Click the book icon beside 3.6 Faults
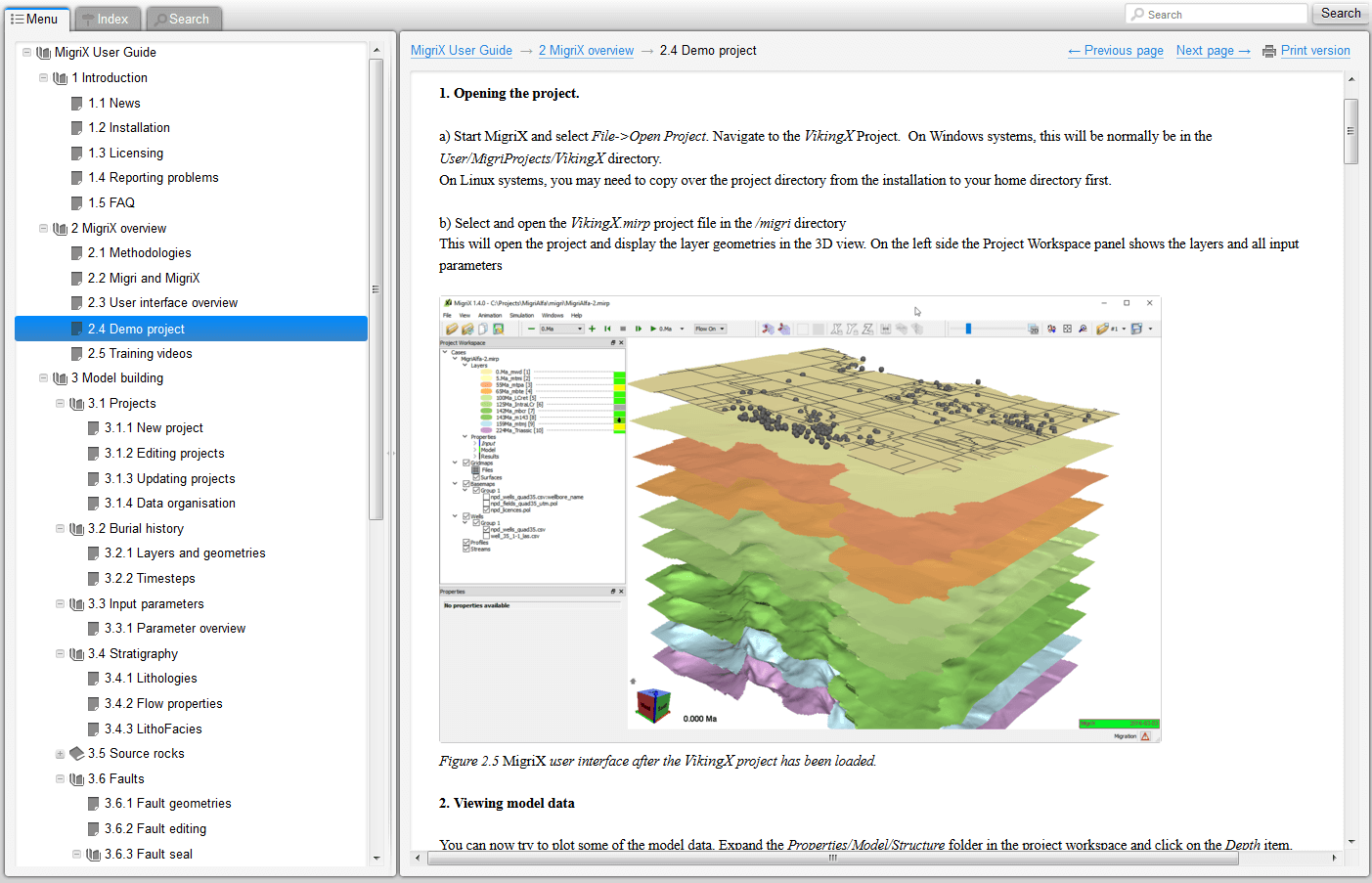 (76, 779)
